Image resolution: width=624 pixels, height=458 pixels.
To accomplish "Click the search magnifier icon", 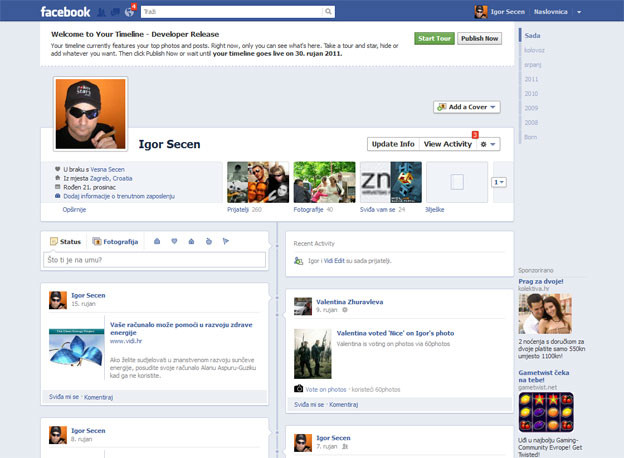I will pos(328,12).
